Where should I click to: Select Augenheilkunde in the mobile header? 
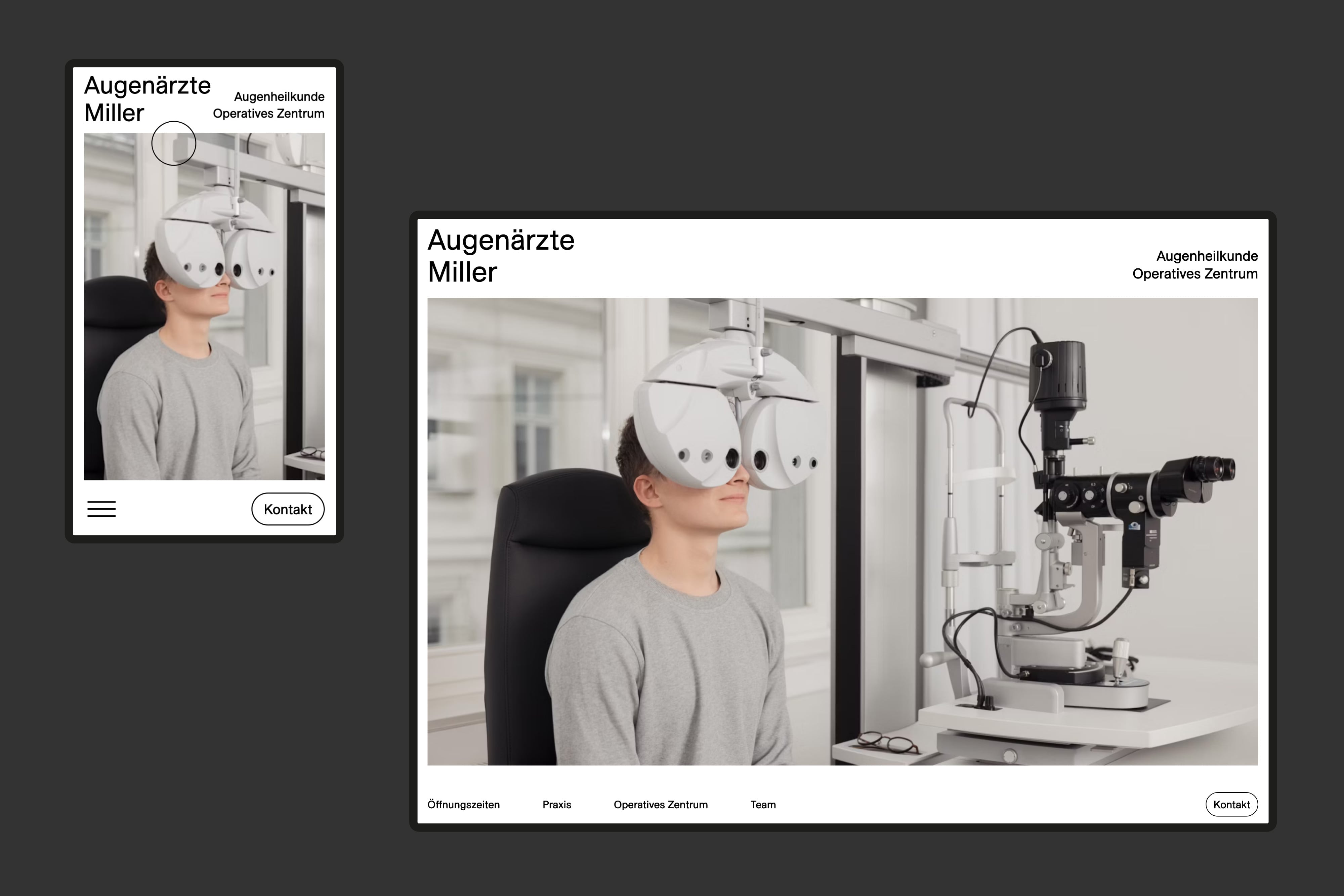279,96
